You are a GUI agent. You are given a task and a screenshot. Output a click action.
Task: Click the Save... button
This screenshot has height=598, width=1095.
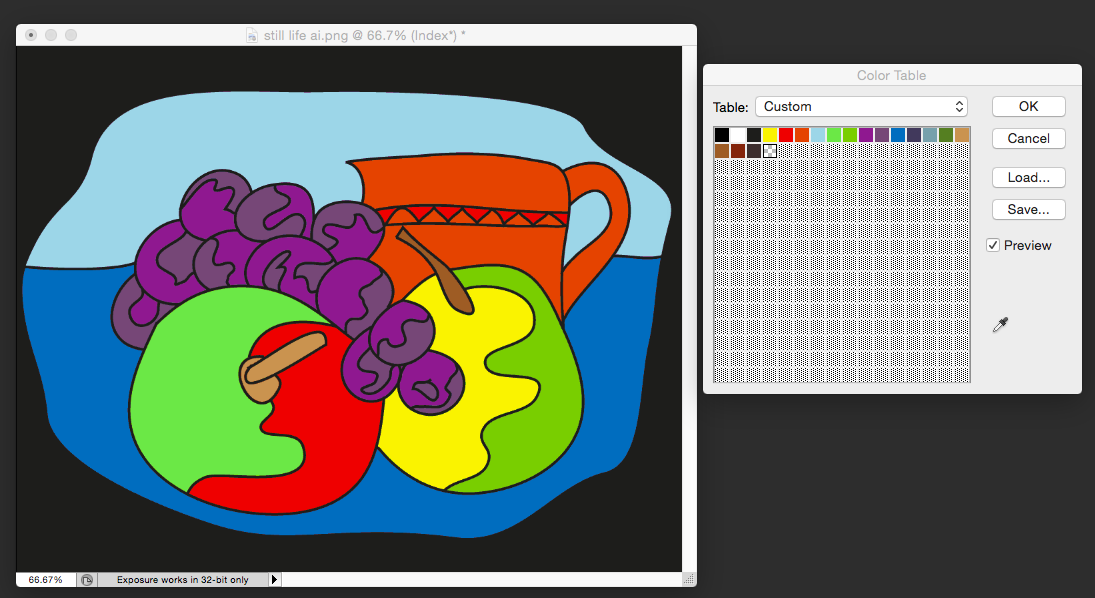pos(1029,210)
